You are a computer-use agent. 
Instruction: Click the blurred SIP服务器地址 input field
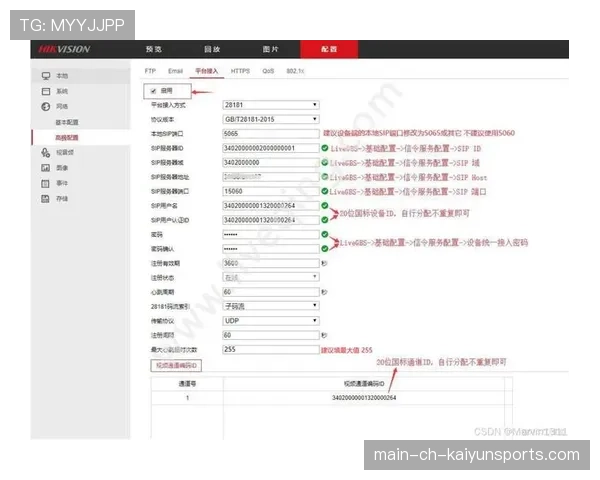[x=271, y=176]
